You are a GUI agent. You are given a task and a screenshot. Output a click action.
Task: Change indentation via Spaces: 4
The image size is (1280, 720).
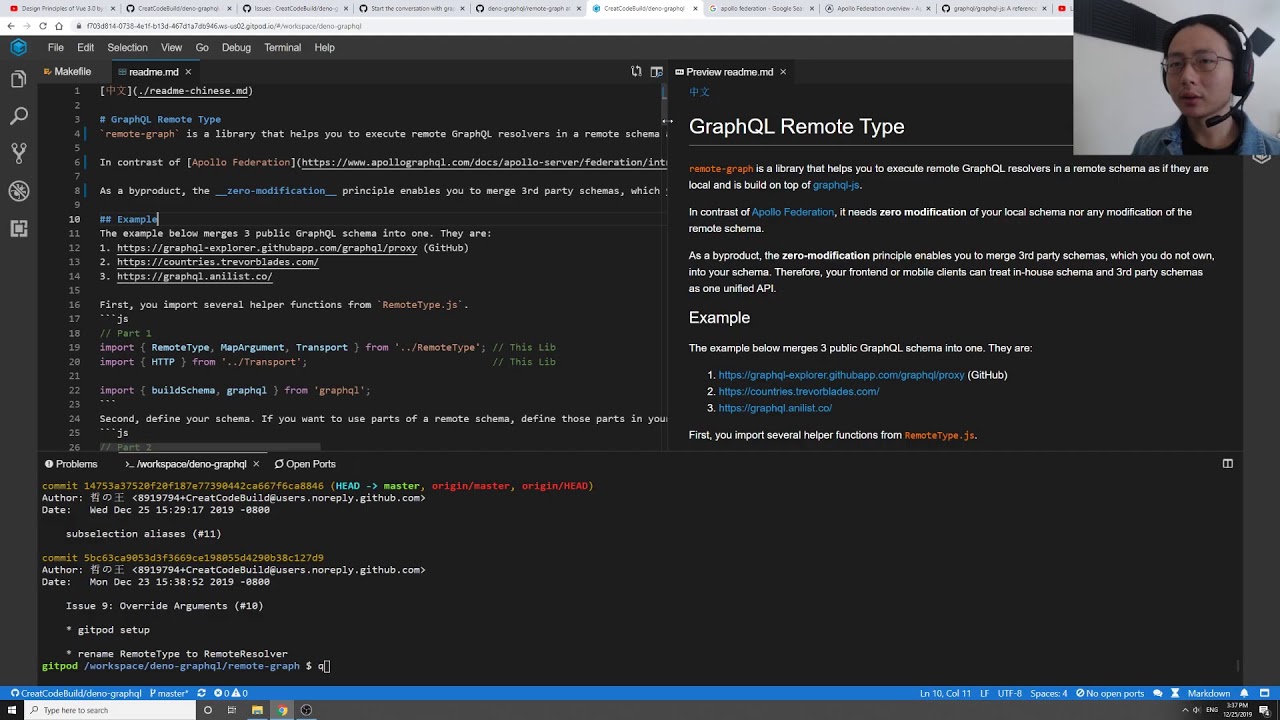(1049, 693)
